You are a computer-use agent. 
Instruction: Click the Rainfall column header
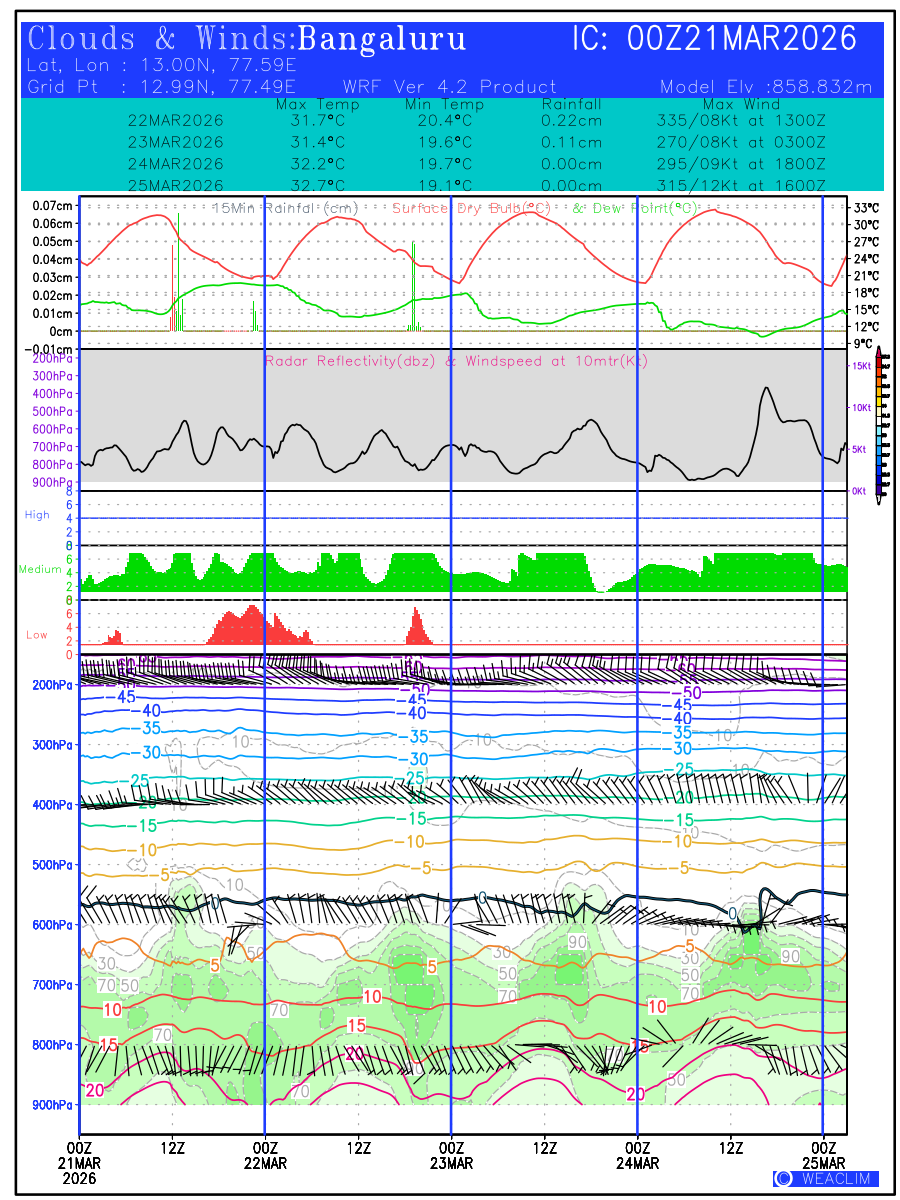point(571,104)
